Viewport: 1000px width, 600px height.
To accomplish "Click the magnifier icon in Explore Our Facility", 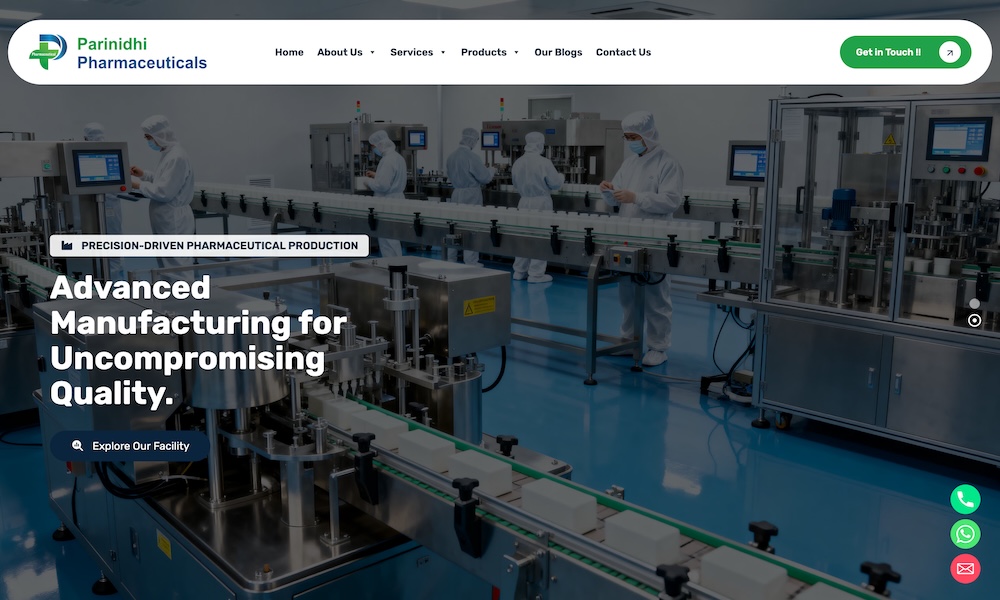I will coord(78,446).
